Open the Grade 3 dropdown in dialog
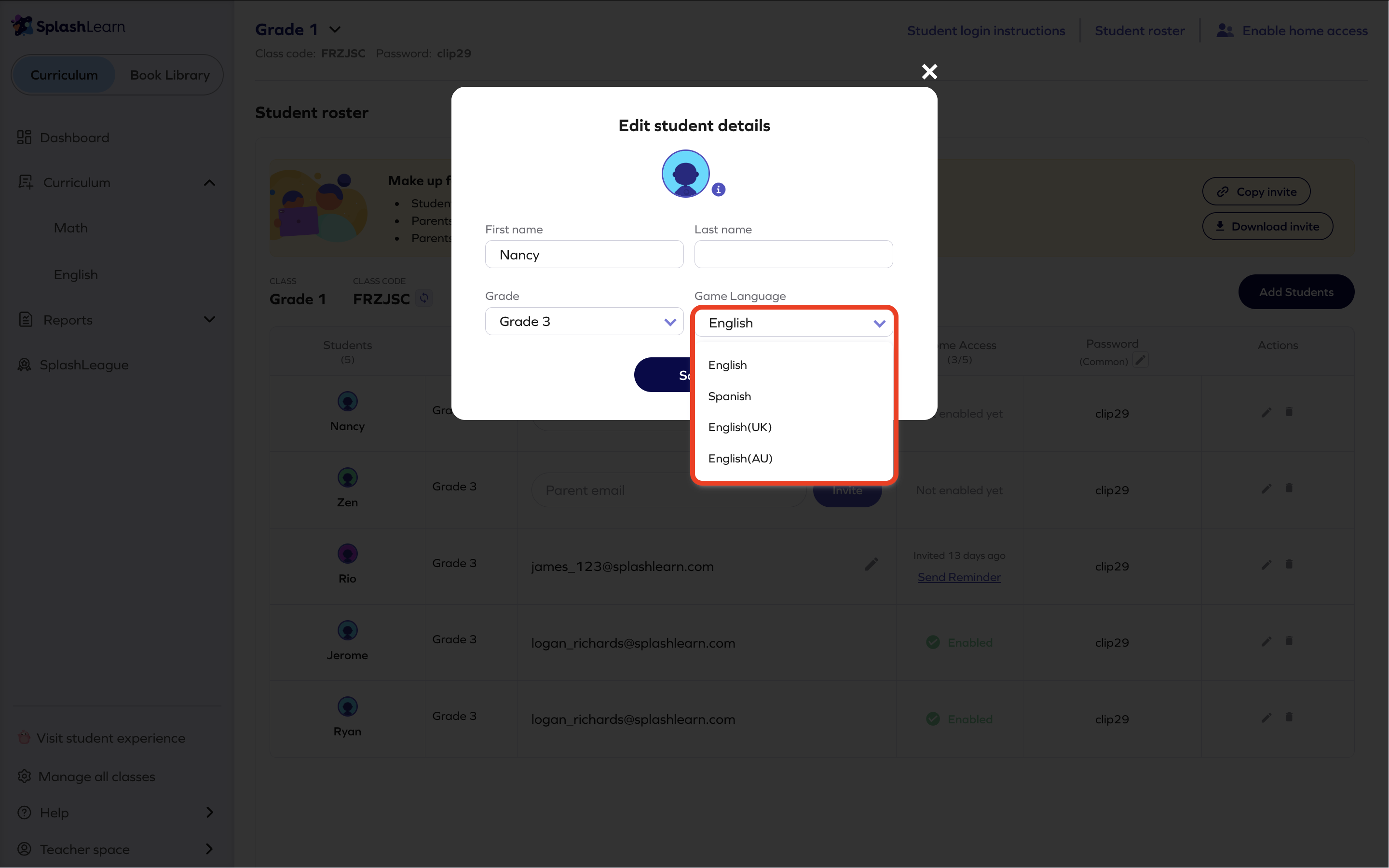Viewport: 1389px width, 868px height. coord(585,322)
